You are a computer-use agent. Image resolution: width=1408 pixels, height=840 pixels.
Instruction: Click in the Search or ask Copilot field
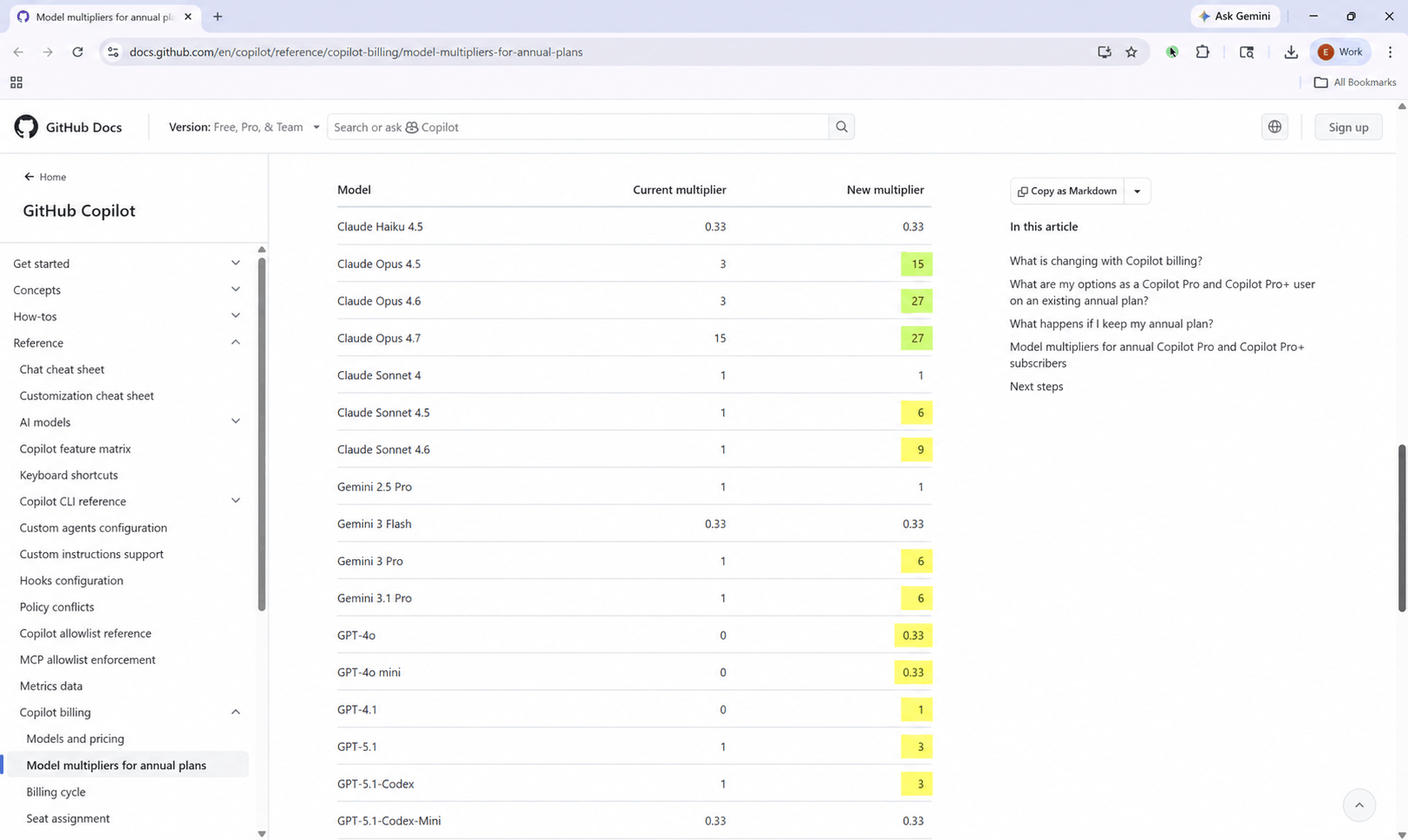tap(577, 127)
